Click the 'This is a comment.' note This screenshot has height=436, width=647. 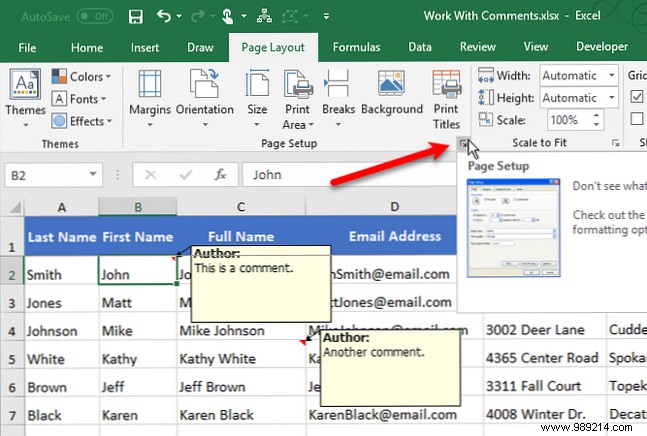coord(261,284)
